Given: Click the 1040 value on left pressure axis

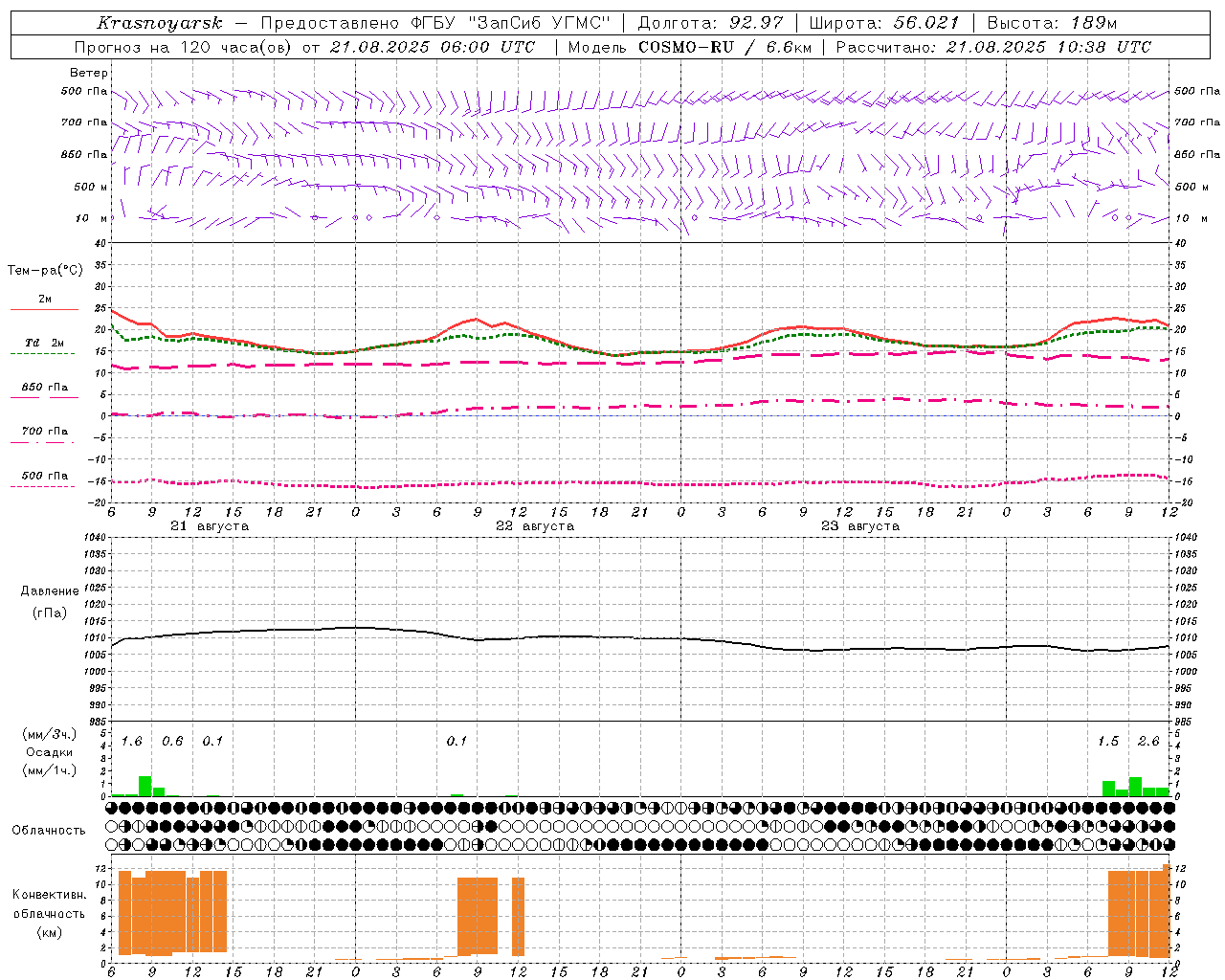Looking at the screenshot, I should click(95, 538).
